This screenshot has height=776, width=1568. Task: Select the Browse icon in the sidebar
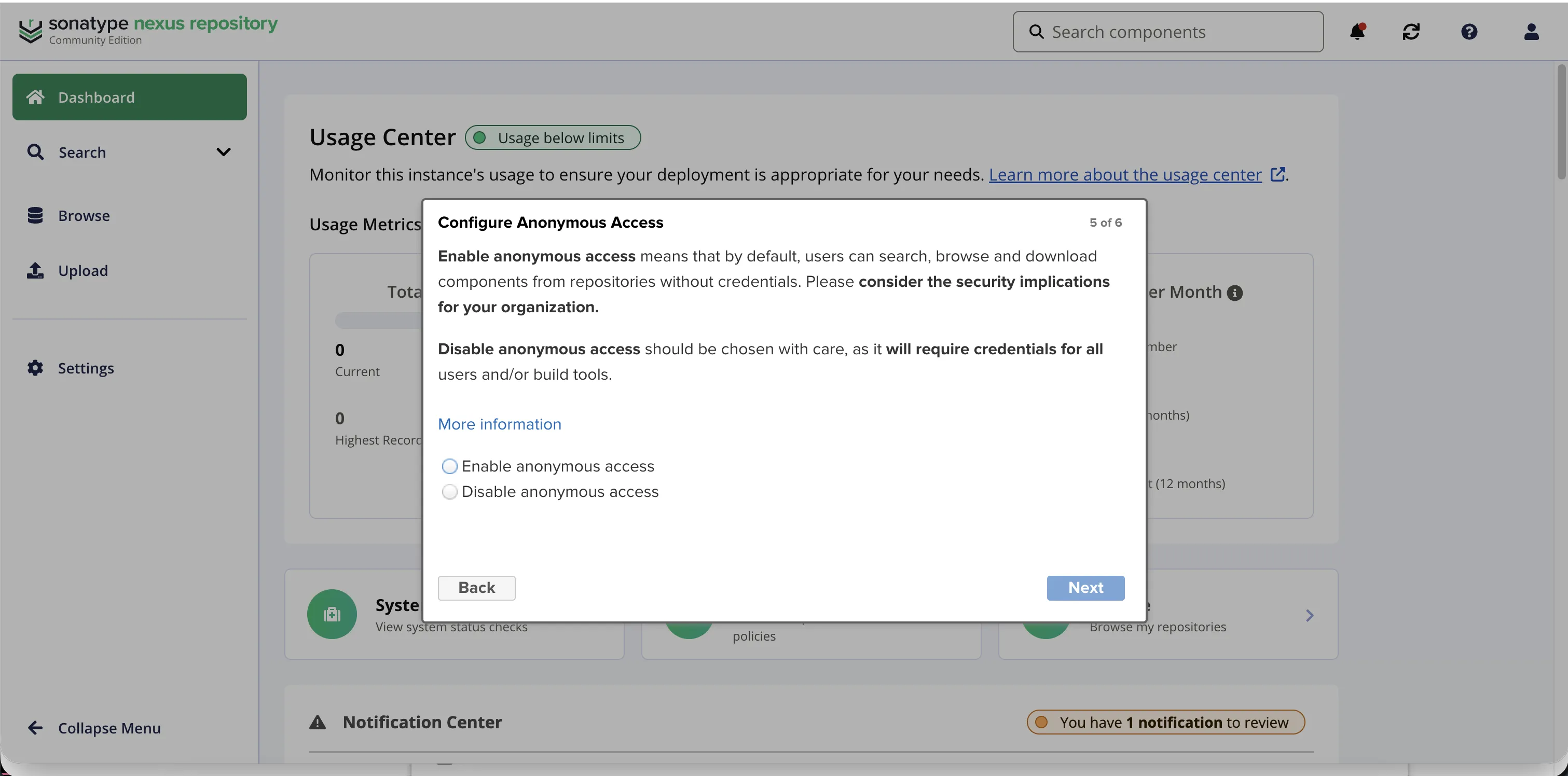point(35,215)
